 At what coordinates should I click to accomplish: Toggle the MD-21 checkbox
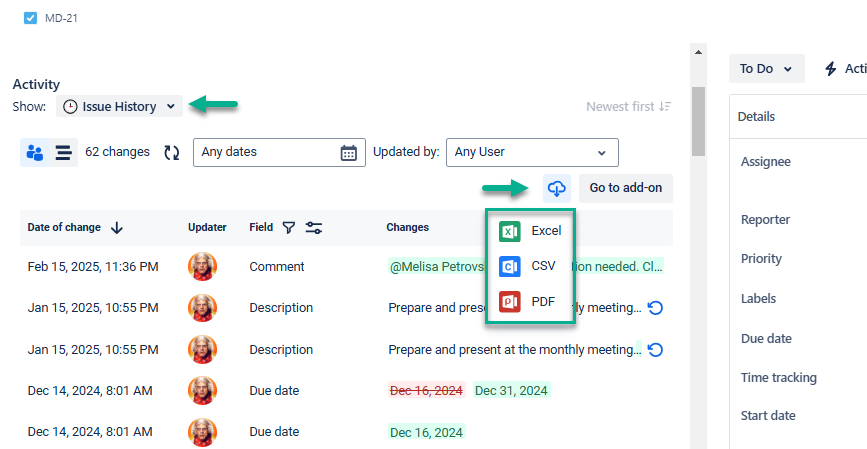coord(30,18)
